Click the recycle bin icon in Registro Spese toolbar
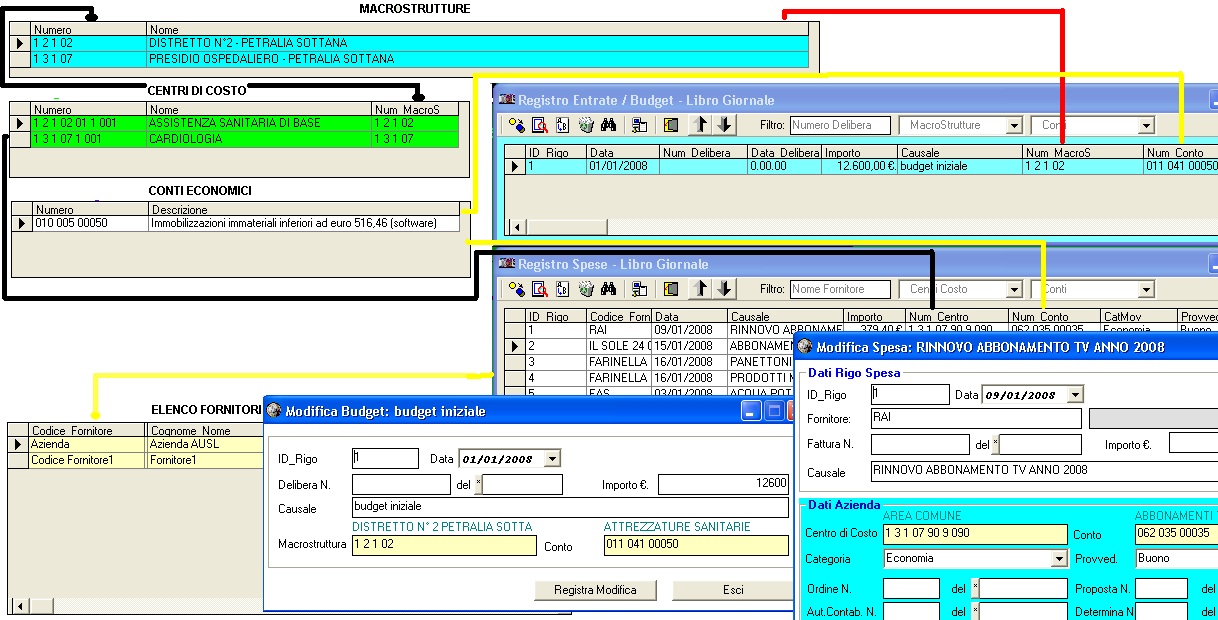 click(x=586, y=289)
